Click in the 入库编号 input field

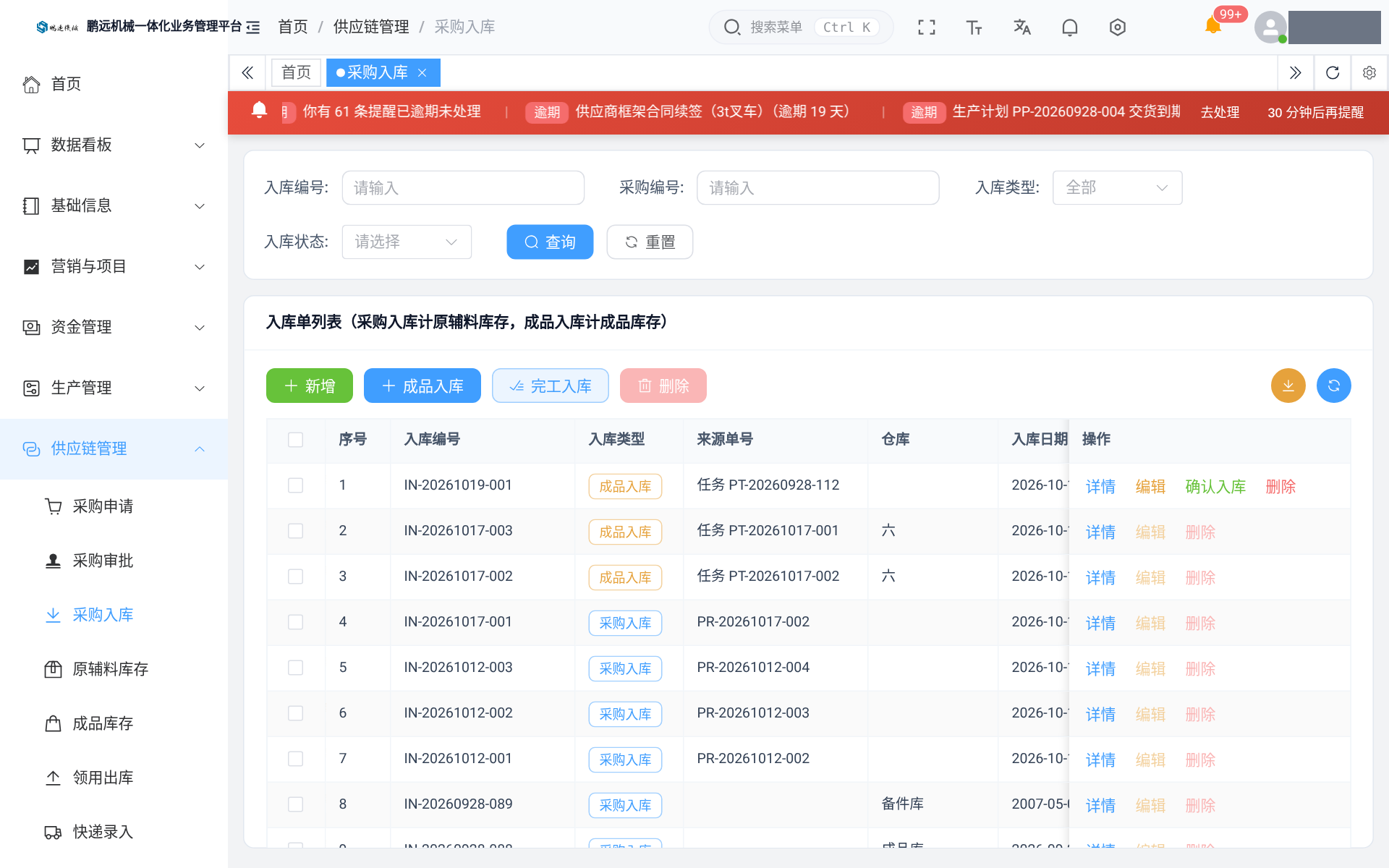tap(463, 188)
